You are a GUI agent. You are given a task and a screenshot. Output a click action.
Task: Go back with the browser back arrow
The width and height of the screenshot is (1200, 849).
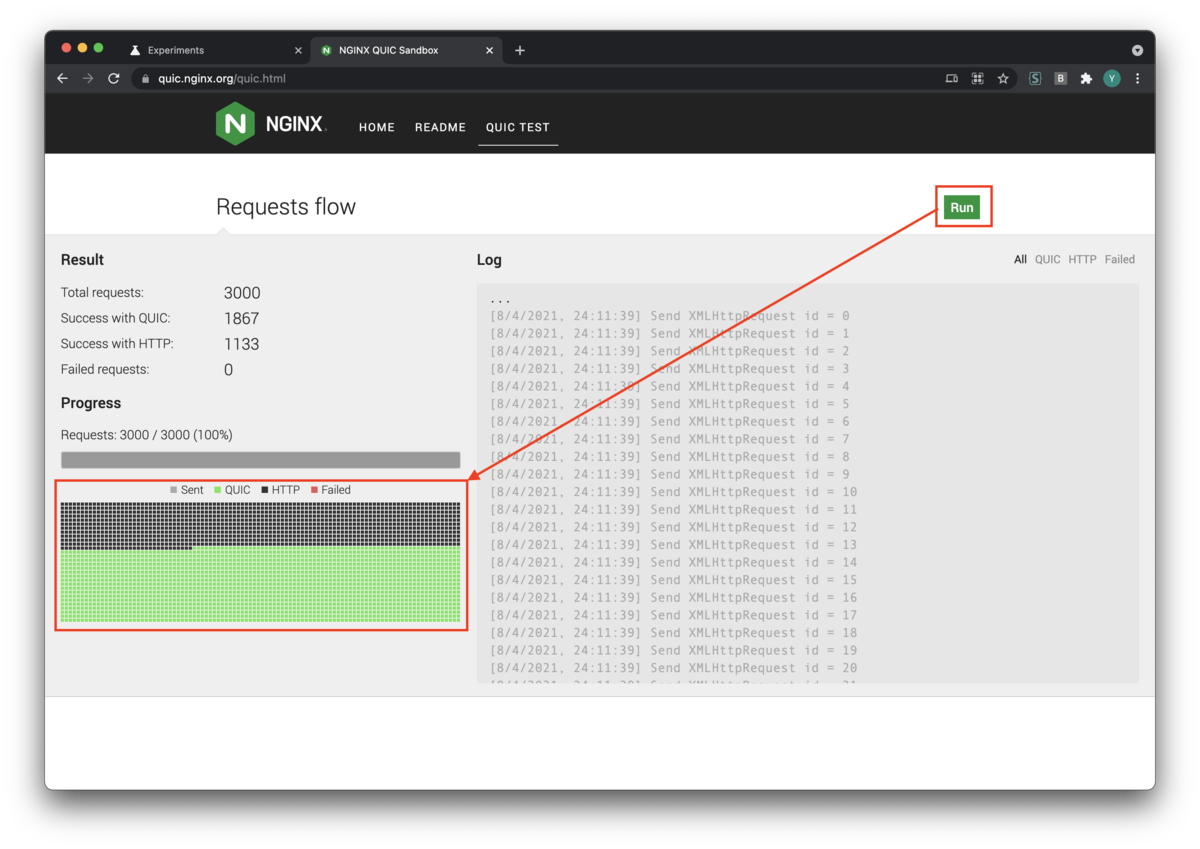tap(62, 78)
